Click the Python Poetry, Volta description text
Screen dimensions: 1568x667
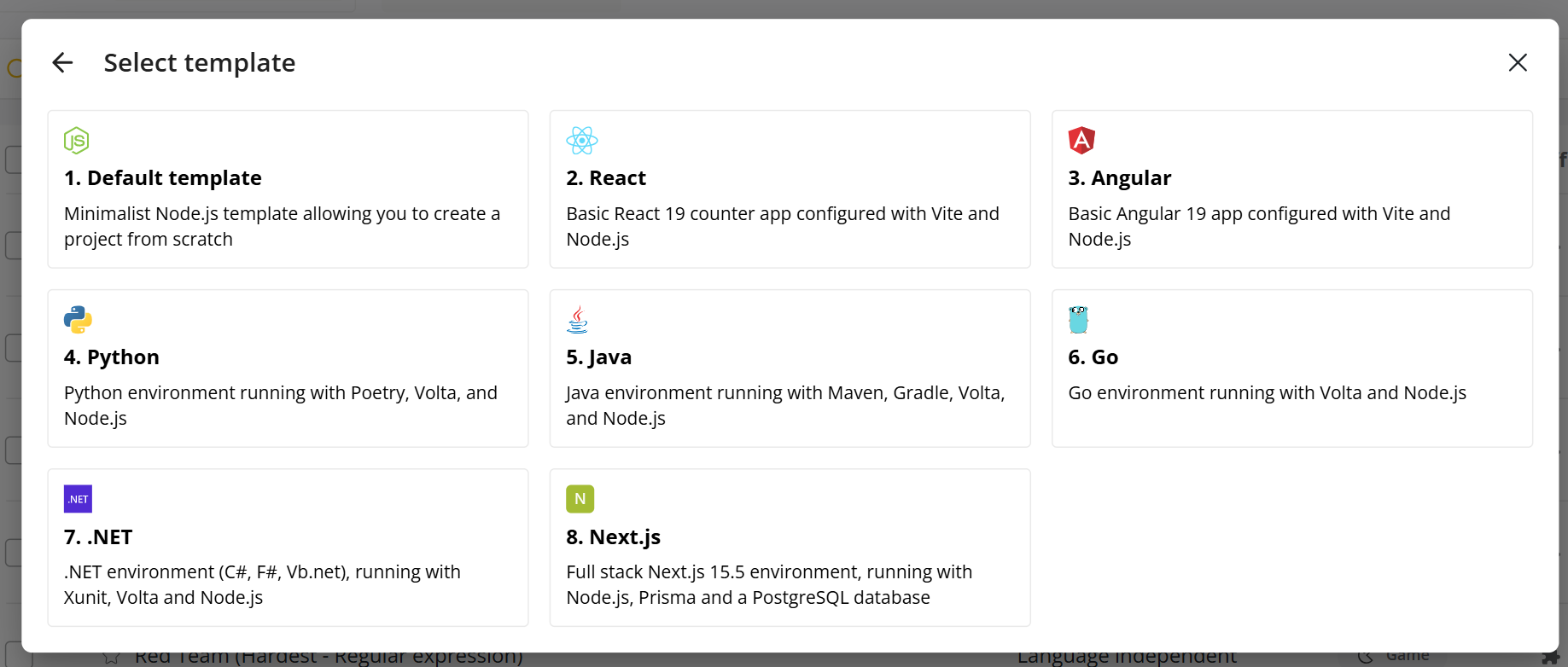(x=280, y=405)
